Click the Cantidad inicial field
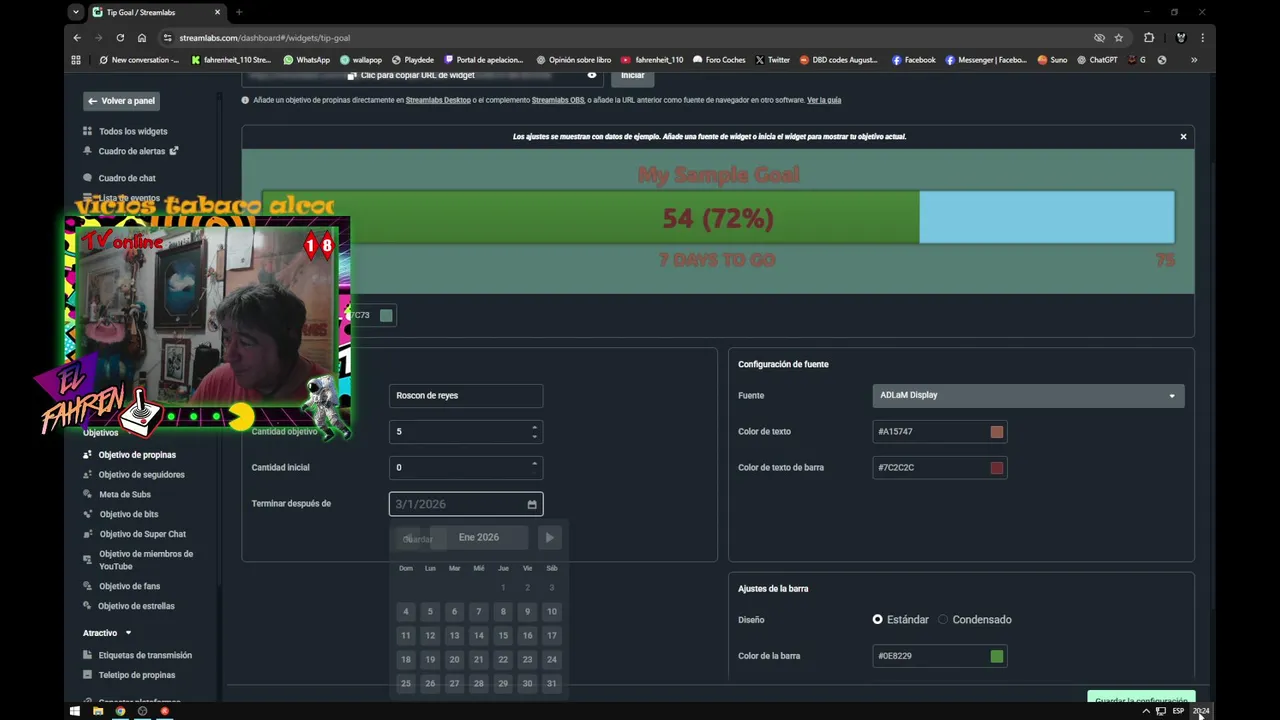The image size is (1280, 720). click(x=466, y=468)
